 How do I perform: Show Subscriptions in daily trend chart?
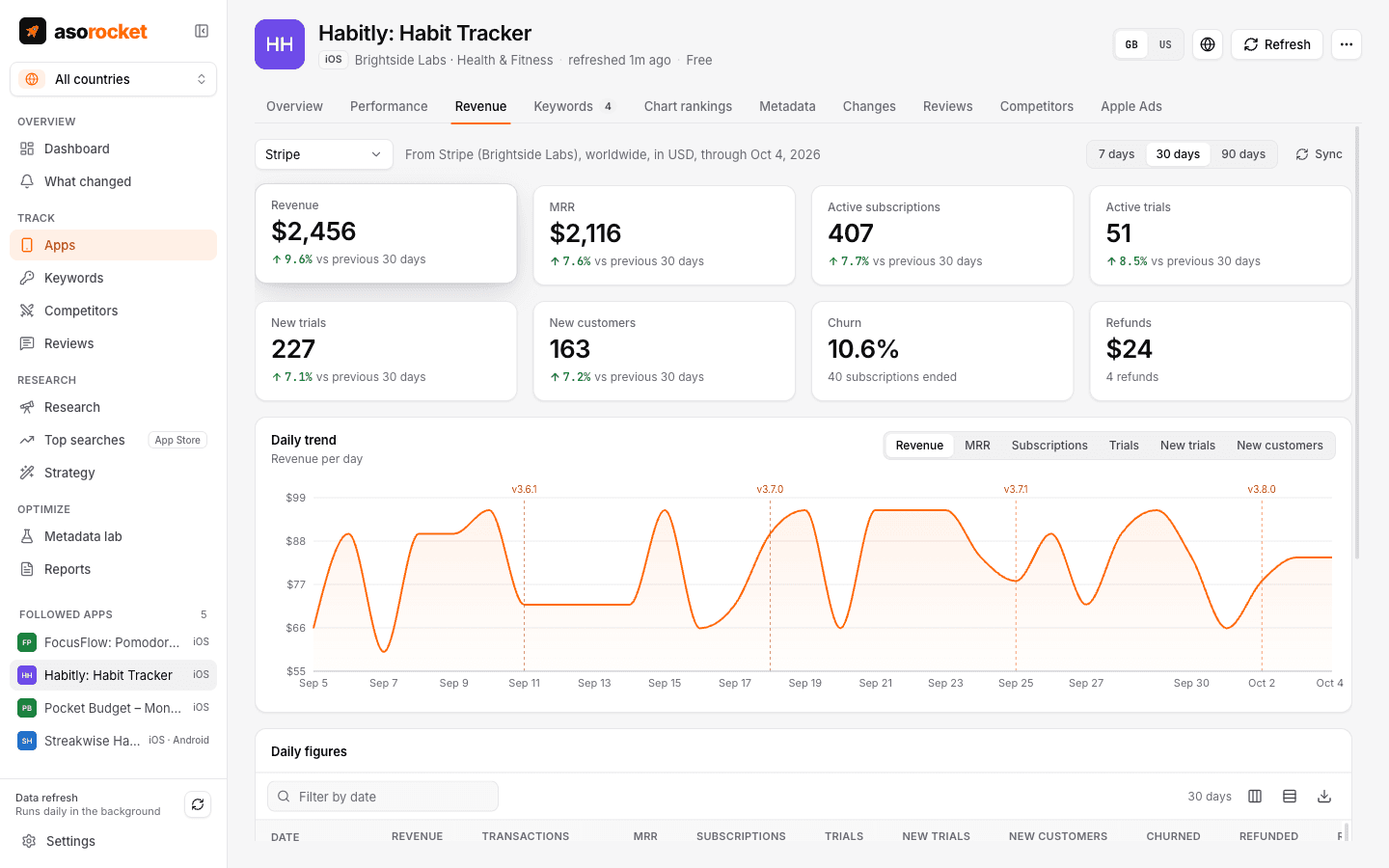1049,446
